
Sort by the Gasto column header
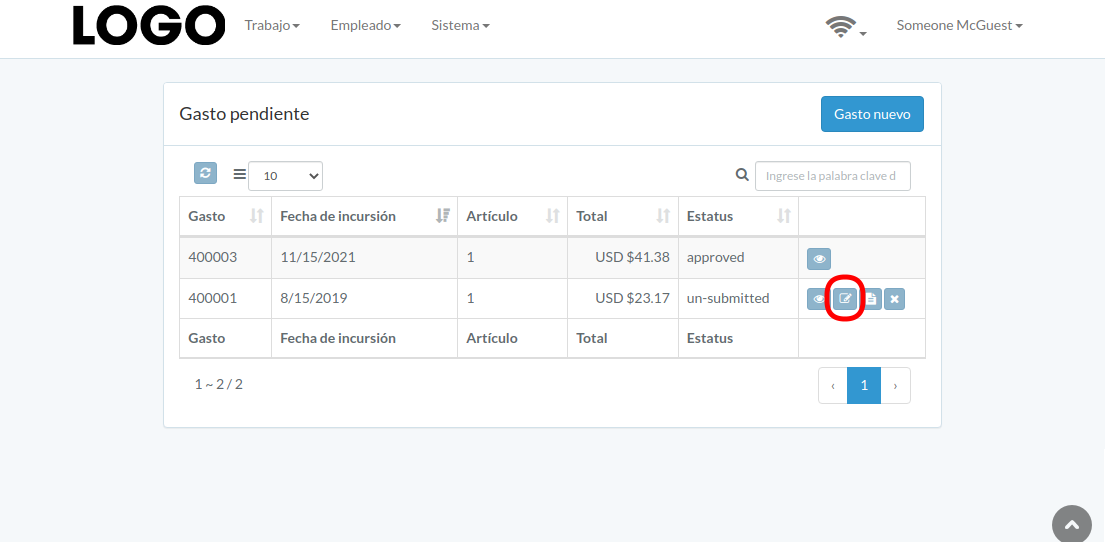(x=225, y=216)
